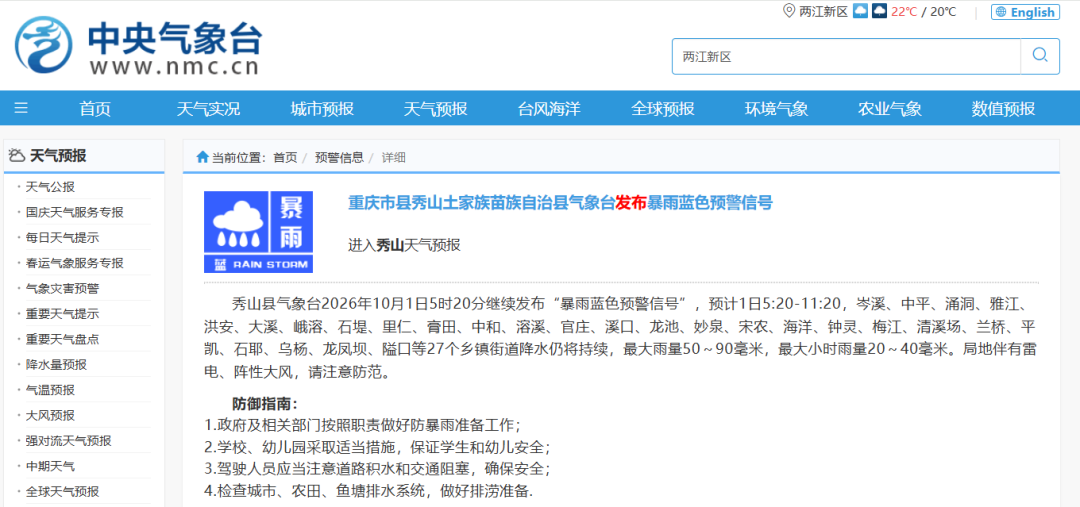This screenshot has height=507, width=1080.
Task: Click the search magnifier icon
Action: pyautogui.click(x=1040, y=55)
